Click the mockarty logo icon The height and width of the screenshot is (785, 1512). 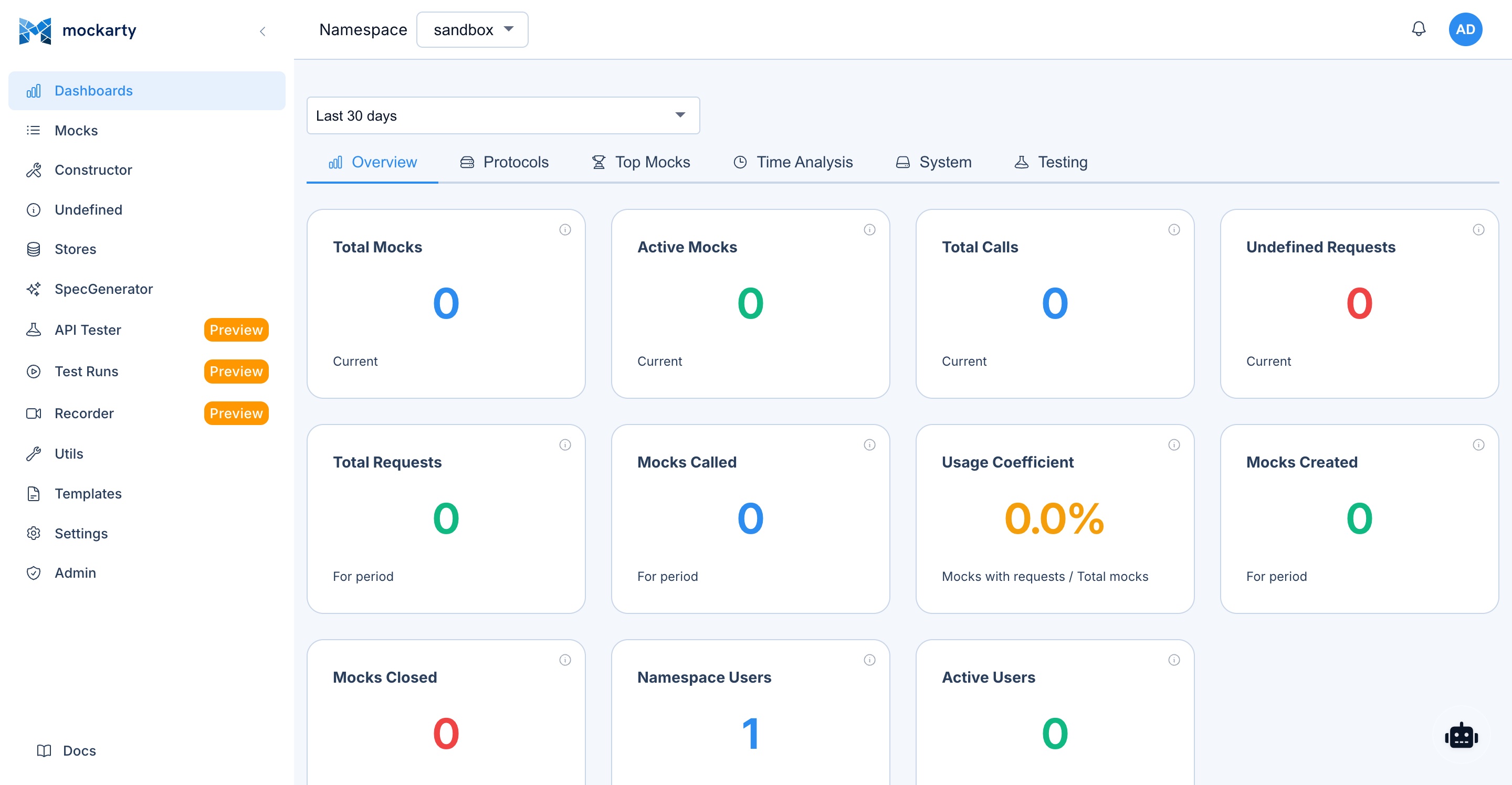point(35,30)
